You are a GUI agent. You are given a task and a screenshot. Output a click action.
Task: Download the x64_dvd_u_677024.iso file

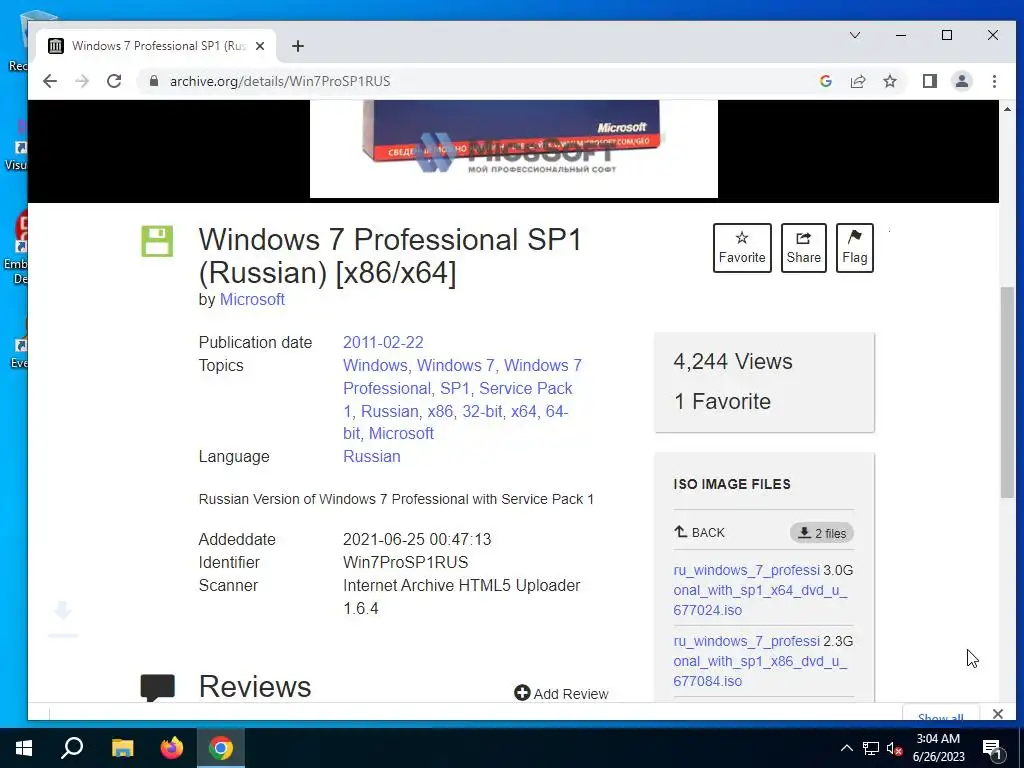tap(760, 590)
